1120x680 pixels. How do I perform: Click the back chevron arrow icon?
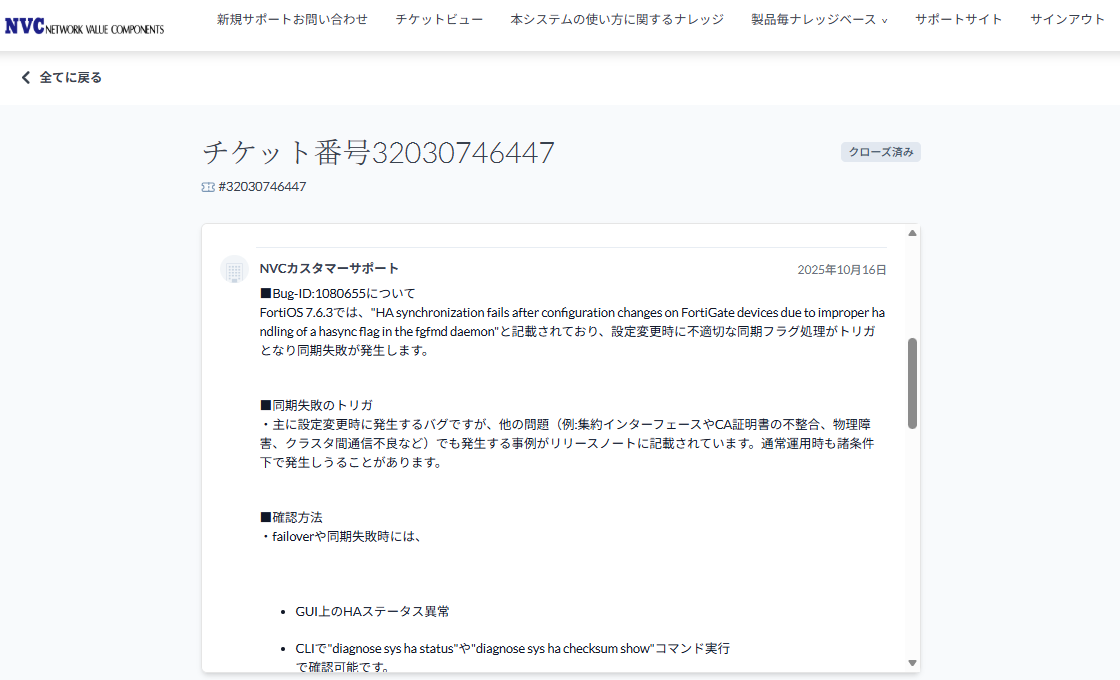(x=26, y=78)
